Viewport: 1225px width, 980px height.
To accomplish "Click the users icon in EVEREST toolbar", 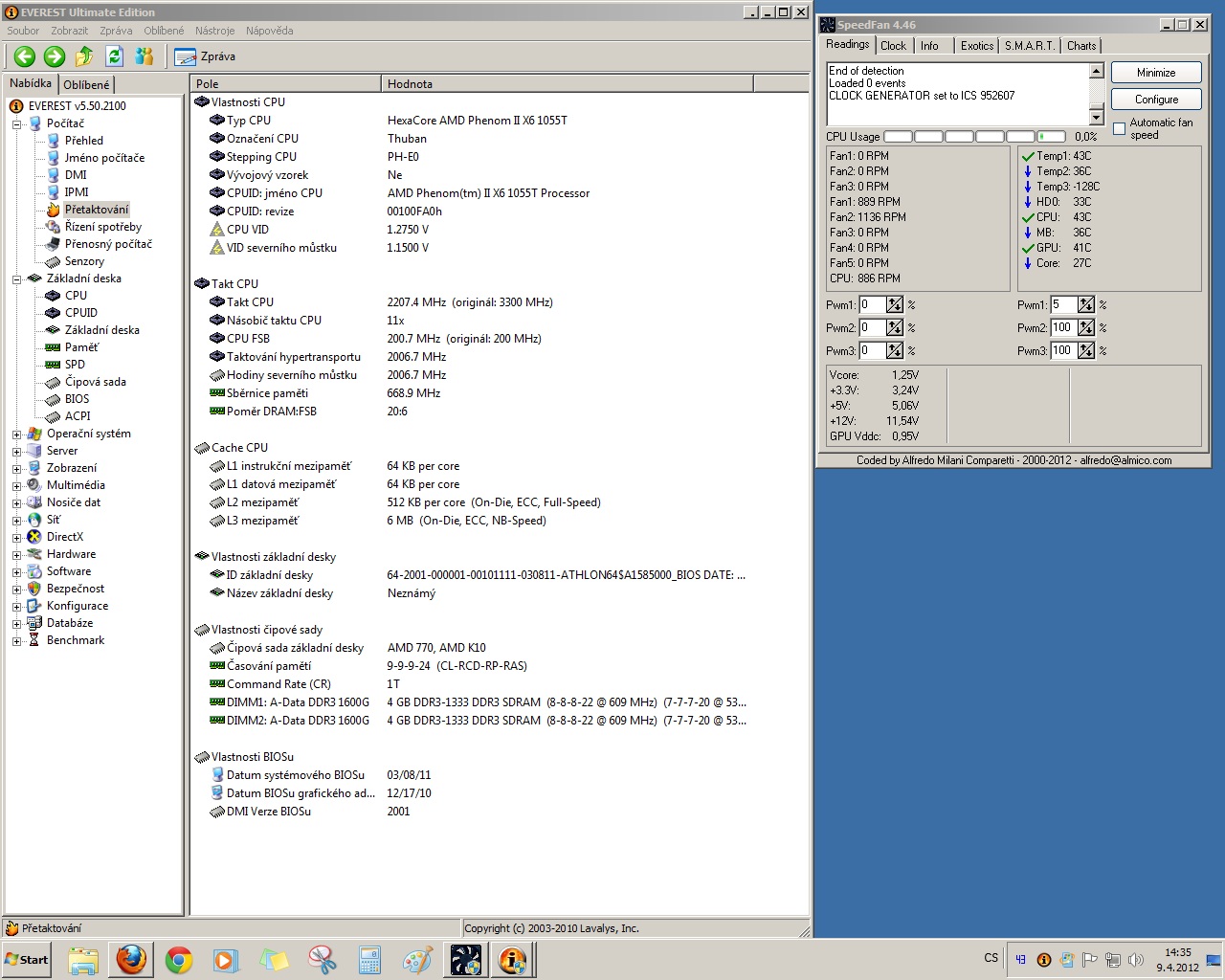I will point(145,56).
